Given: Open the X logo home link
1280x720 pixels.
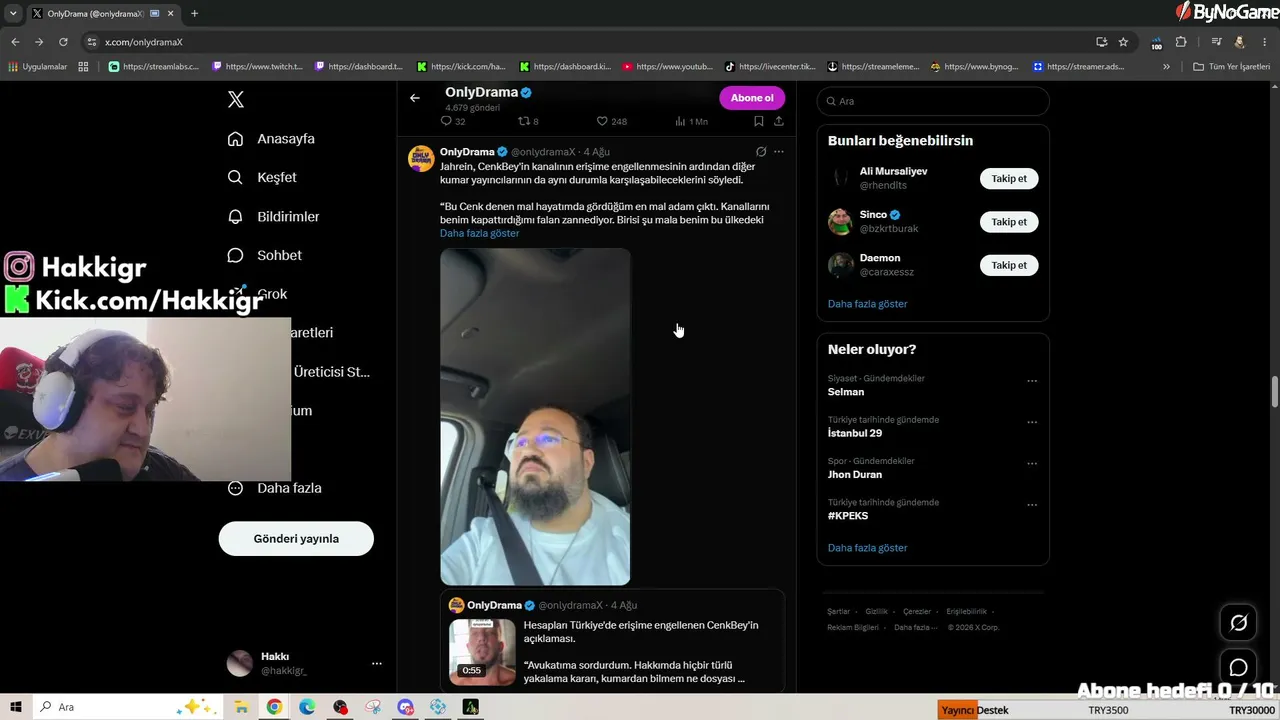Looking at the screenshot, I should [236, 99].
